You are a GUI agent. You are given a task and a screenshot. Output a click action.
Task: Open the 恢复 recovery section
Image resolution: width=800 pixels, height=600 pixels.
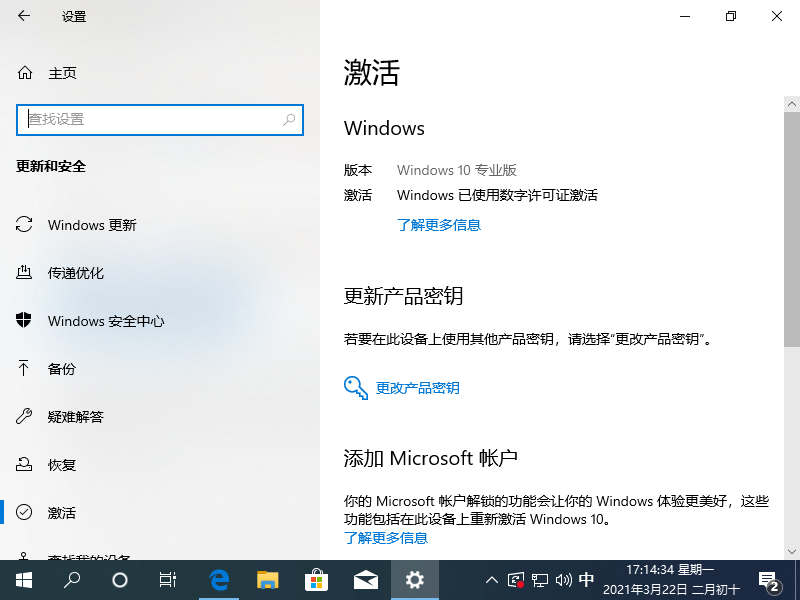tap(61, 465)
